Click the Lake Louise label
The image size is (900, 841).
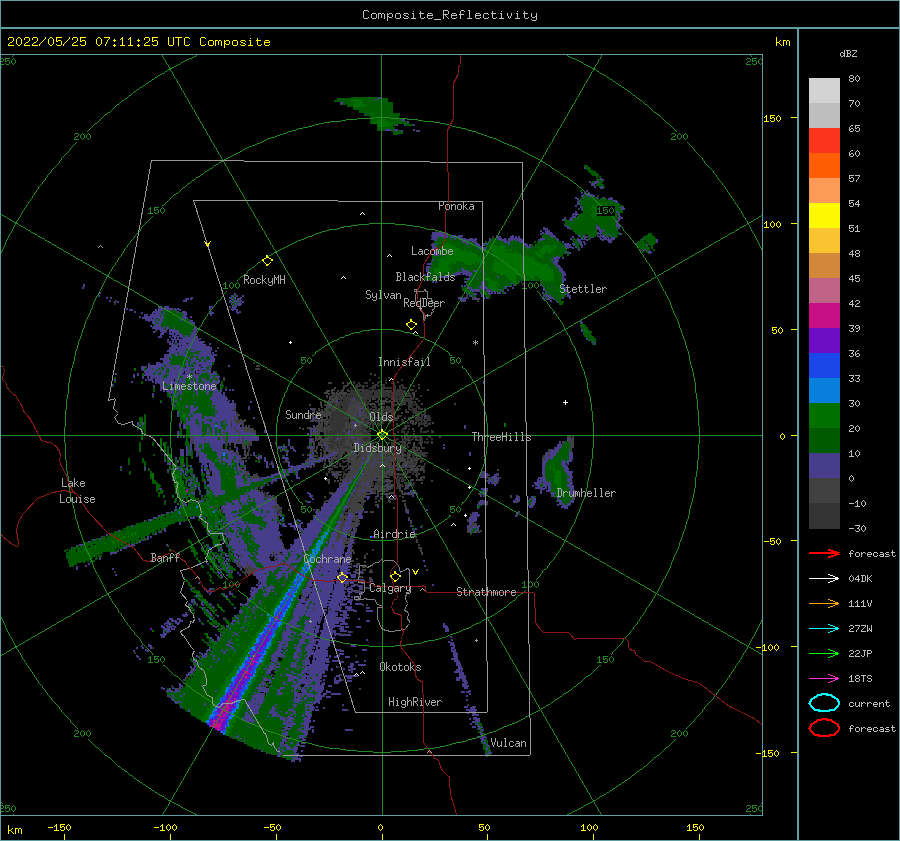tap(77, 491)
